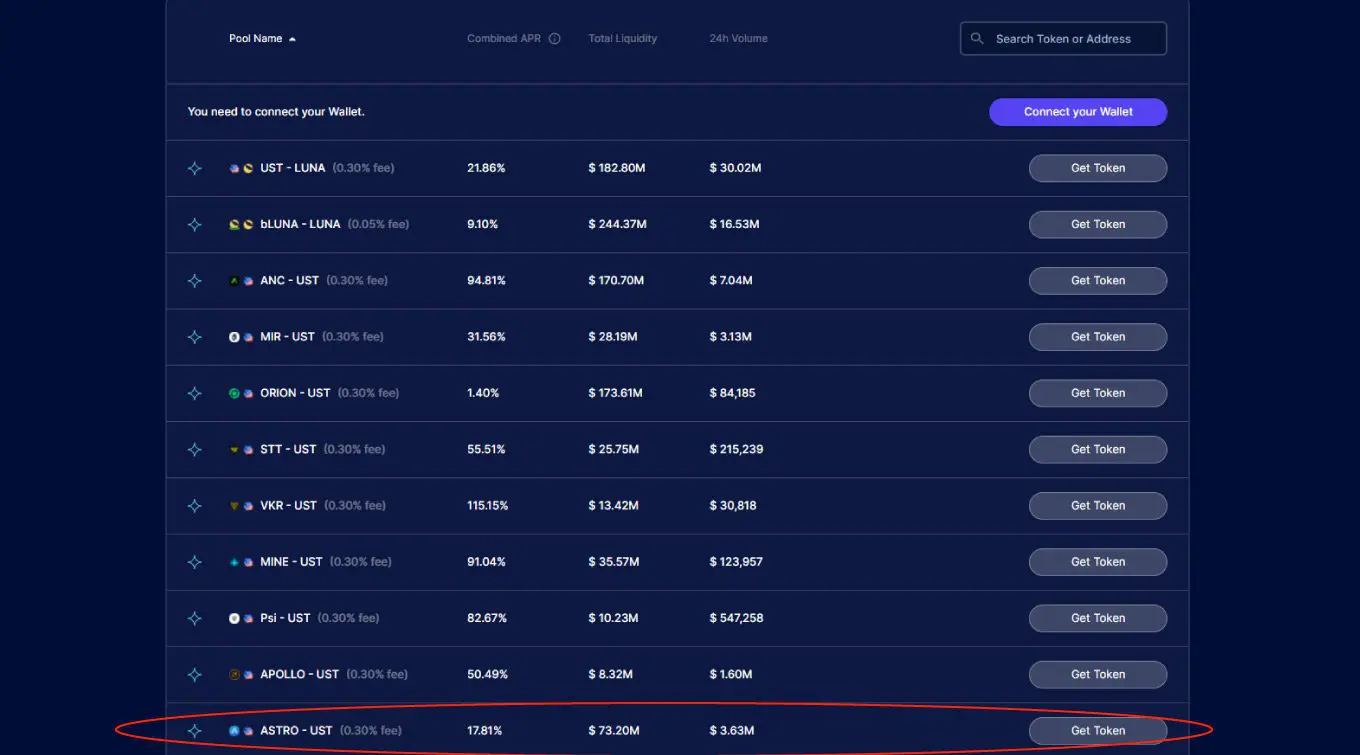Get Token for the bLUNA - LUNA pool
This screenshot has height=755, width=1360.
tap(1098, 224)
